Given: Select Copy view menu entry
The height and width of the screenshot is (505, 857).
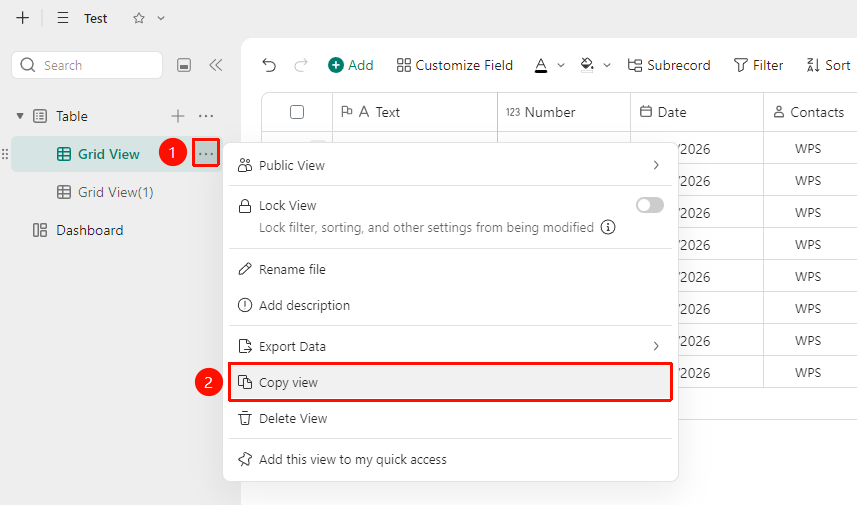Looking at the screenshot, I should point(450,383).
